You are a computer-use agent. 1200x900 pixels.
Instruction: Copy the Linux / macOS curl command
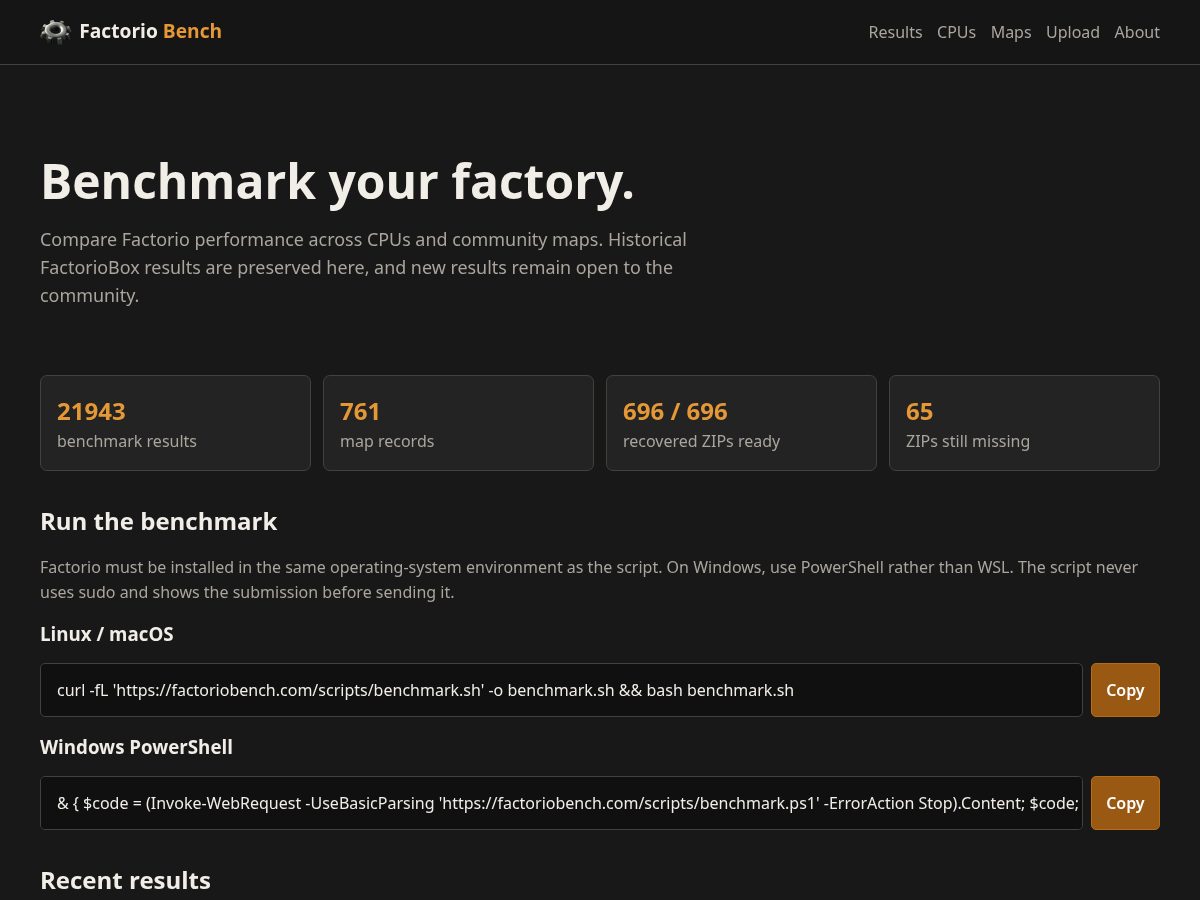tap(1125, 690)
